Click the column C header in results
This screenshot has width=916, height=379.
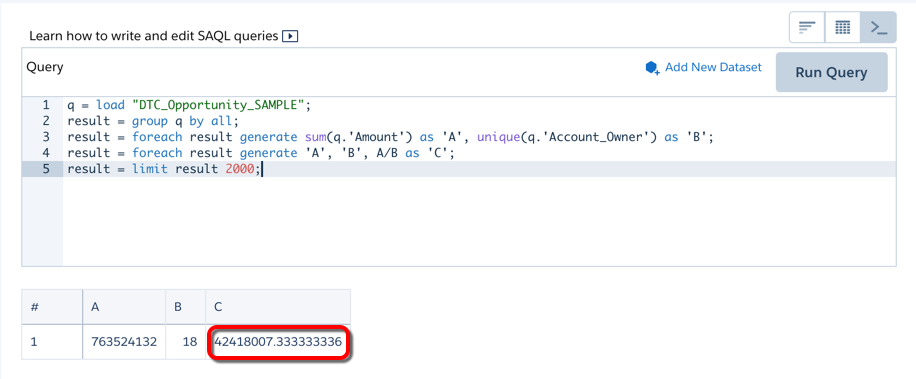tap(278, 307)
